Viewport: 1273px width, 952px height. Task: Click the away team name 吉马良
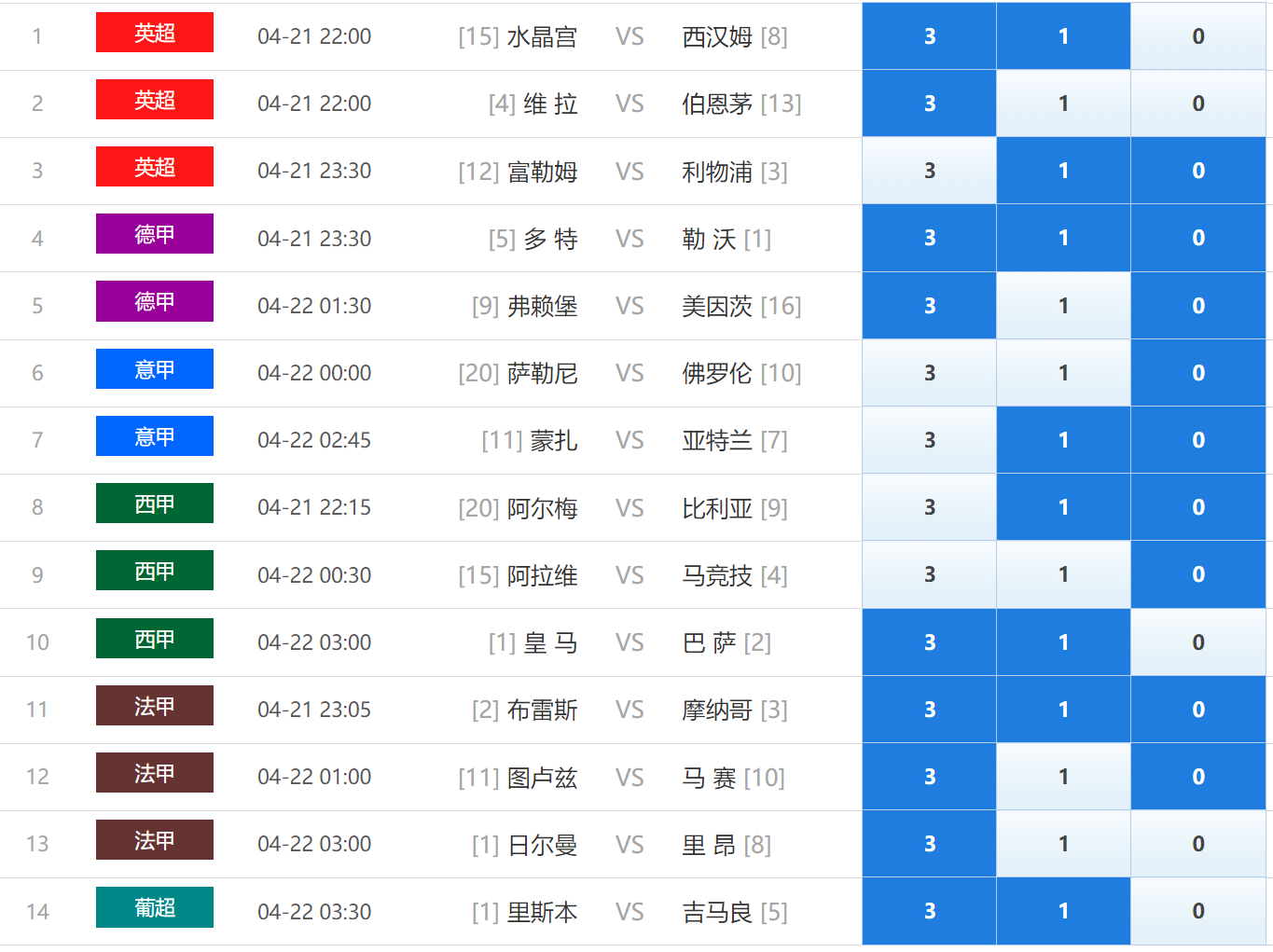(717, 912)
